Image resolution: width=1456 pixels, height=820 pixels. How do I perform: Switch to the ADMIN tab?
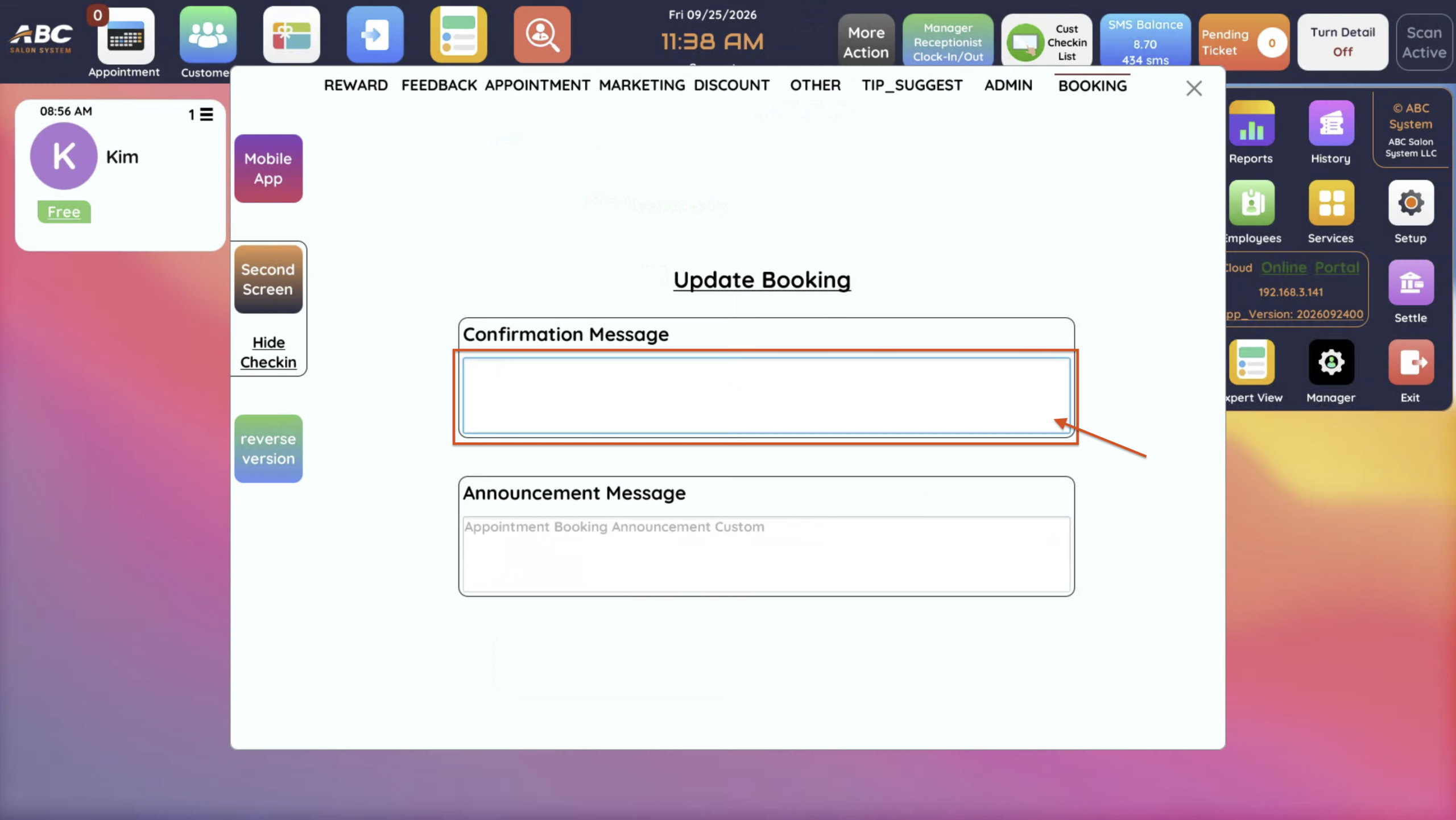[1008, 85]
